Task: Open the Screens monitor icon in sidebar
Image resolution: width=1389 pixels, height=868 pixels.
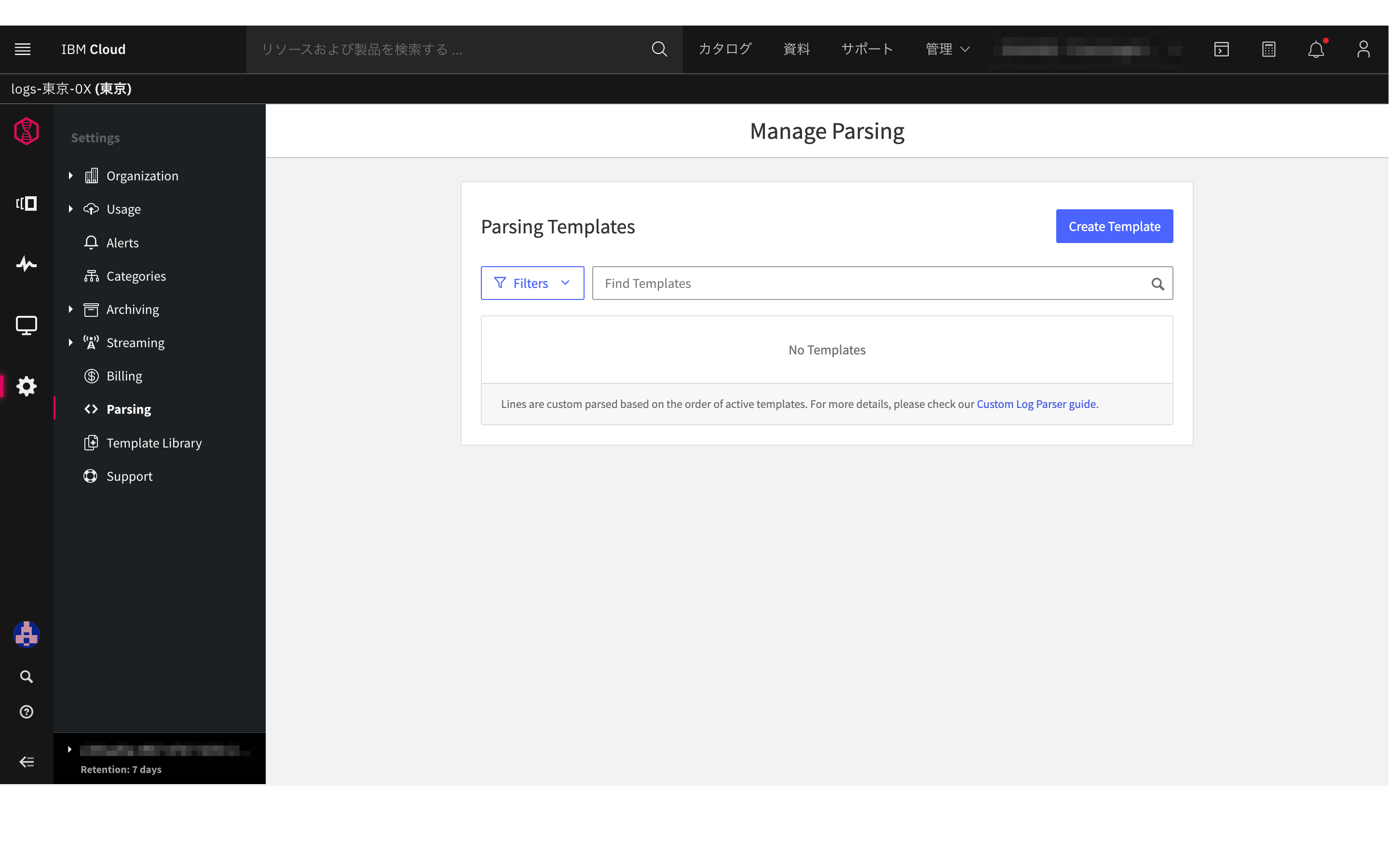Action: [27, 325]
